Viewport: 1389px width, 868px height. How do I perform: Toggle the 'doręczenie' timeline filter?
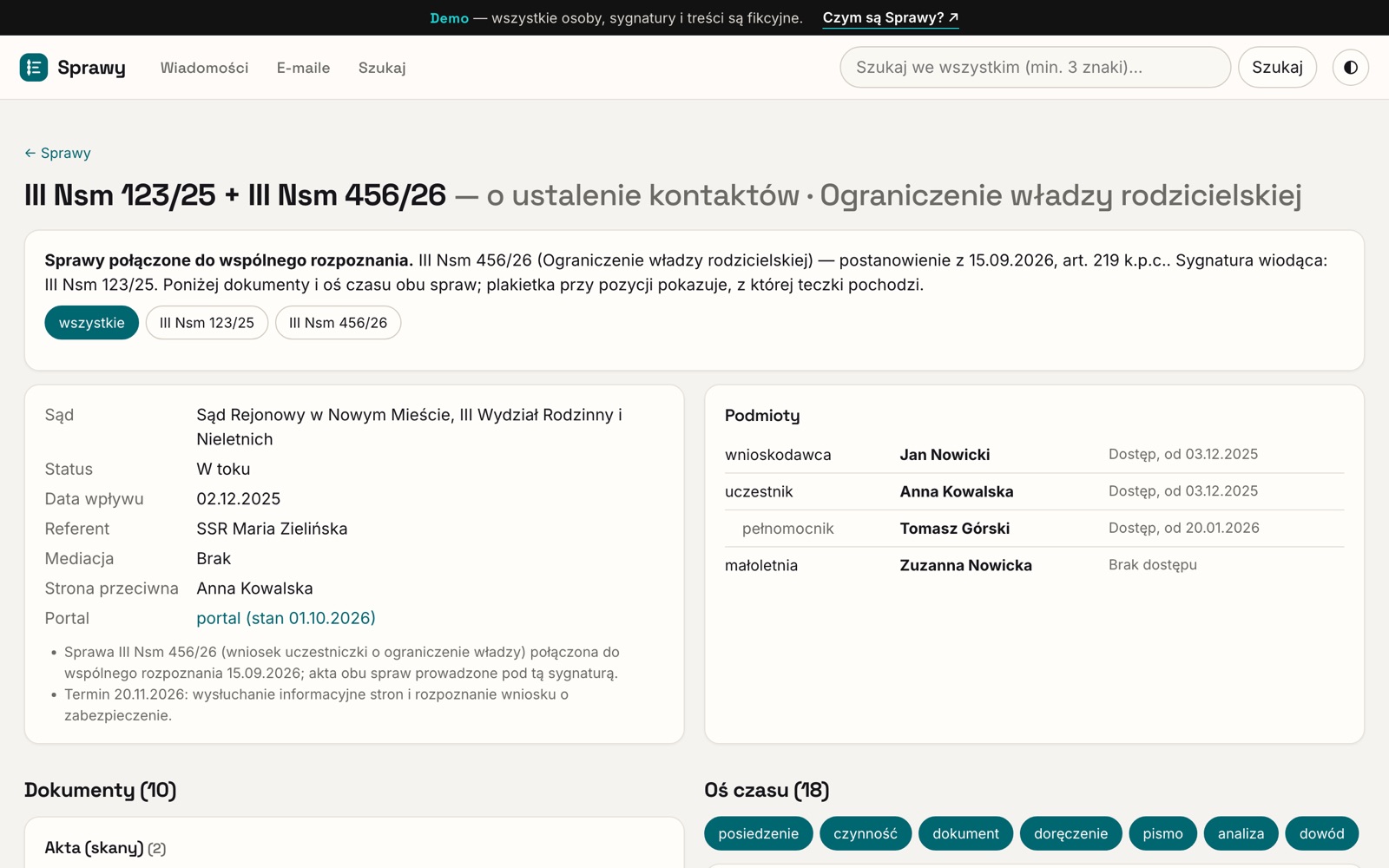1070,833
